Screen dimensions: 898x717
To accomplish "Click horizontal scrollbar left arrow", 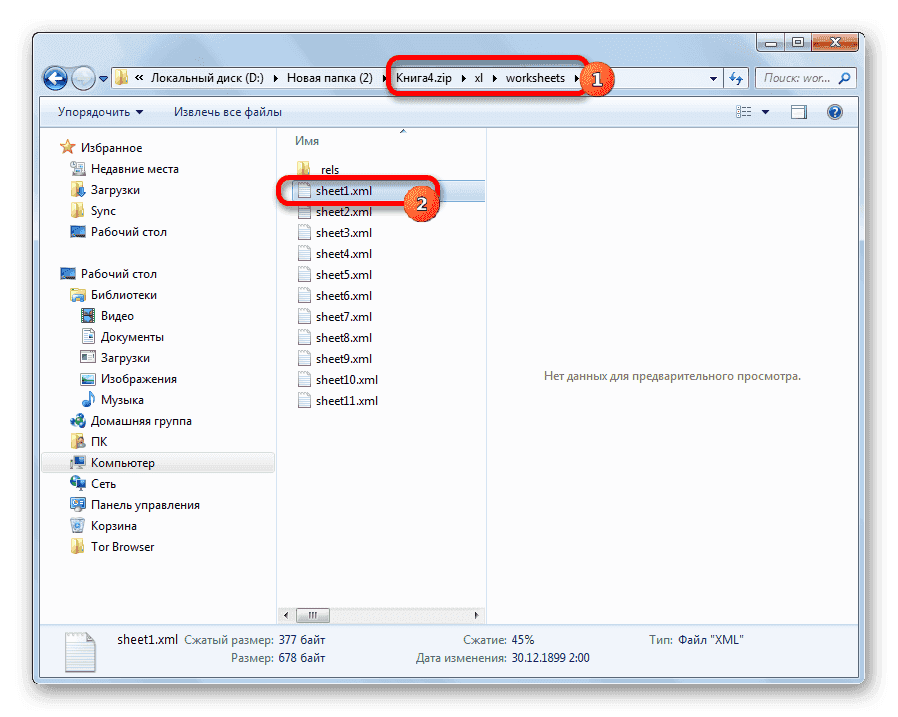I will pos(286,615).
